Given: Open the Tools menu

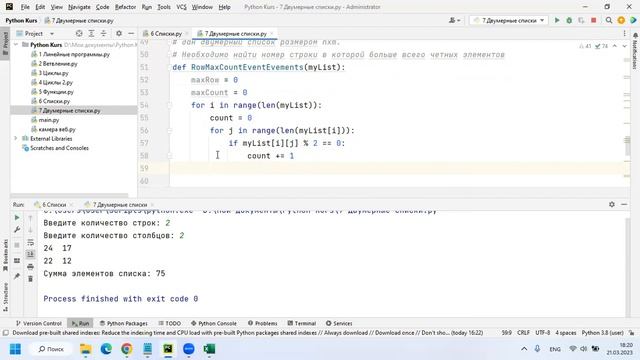Looking at the screenshot, I should (164, 7).
